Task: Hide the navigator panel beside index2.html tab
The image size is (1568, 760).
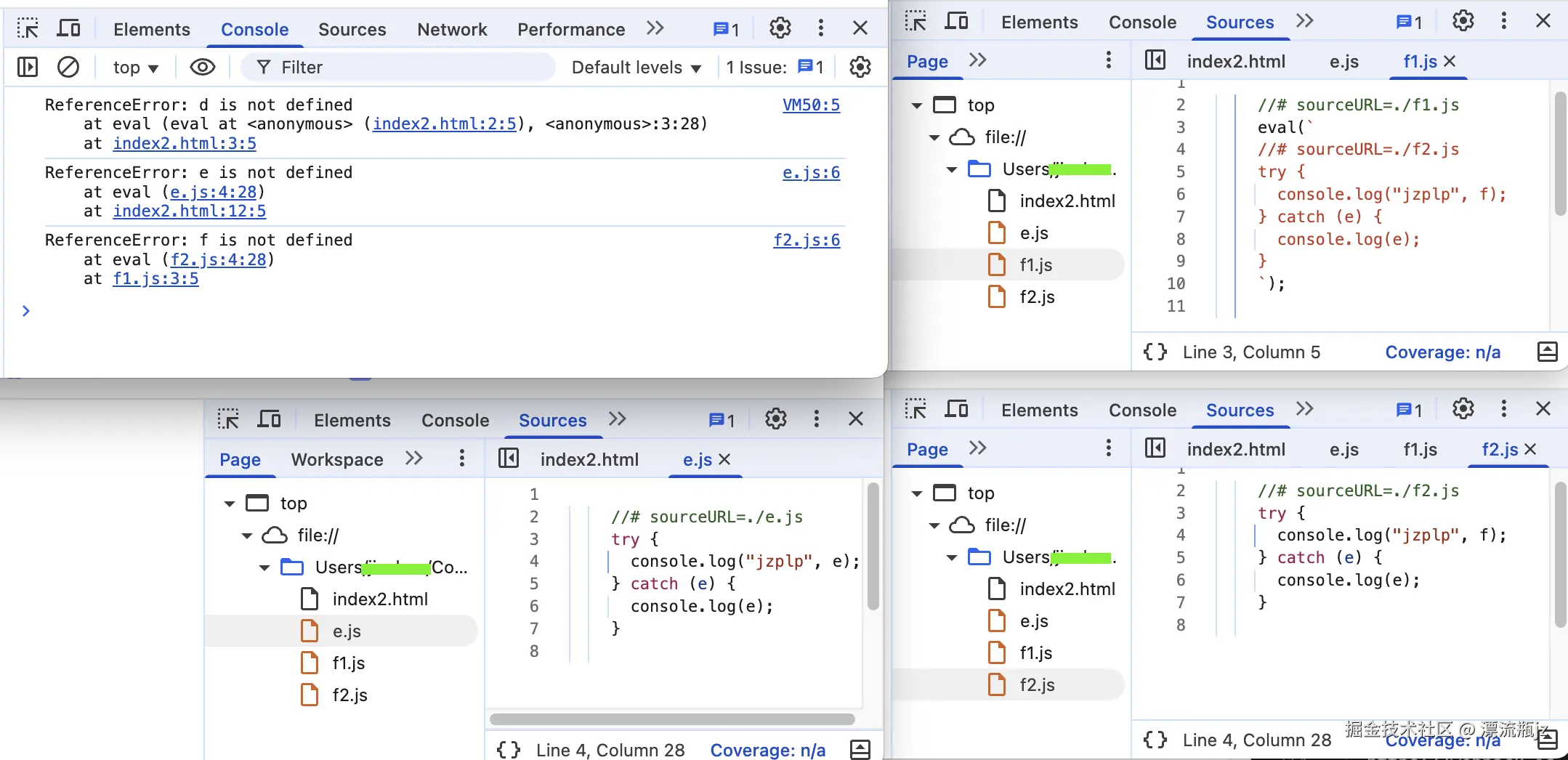Action: click(x=1155, y=61)
